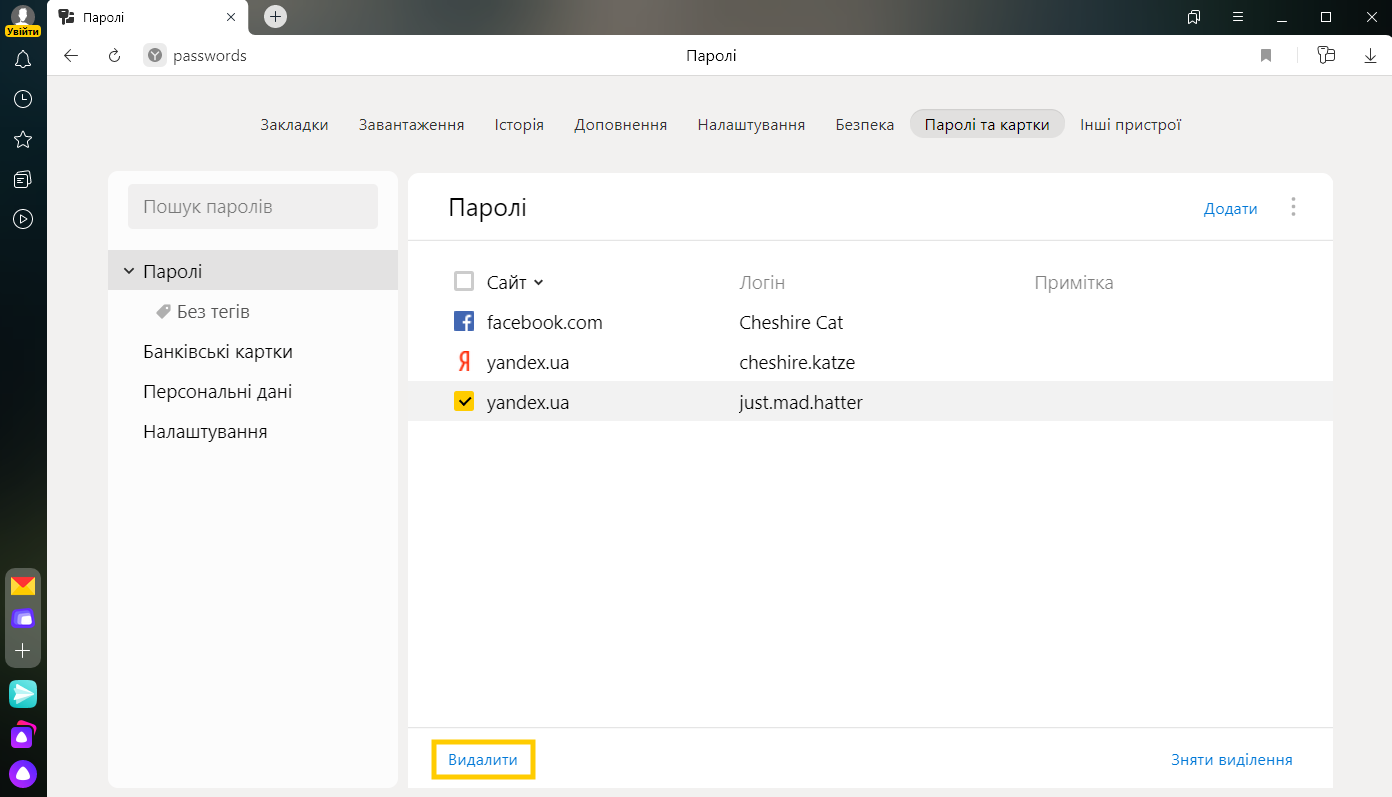The height and width of the screenshot is (797, 1392).
Task: Switch to the Налаштування top tab
Action: [751, 125]
